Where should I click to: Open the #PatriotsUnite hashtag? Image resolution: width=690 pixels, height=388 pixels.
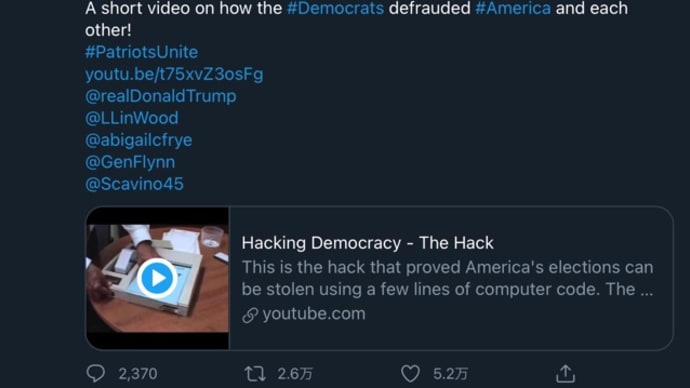point(142,52)
